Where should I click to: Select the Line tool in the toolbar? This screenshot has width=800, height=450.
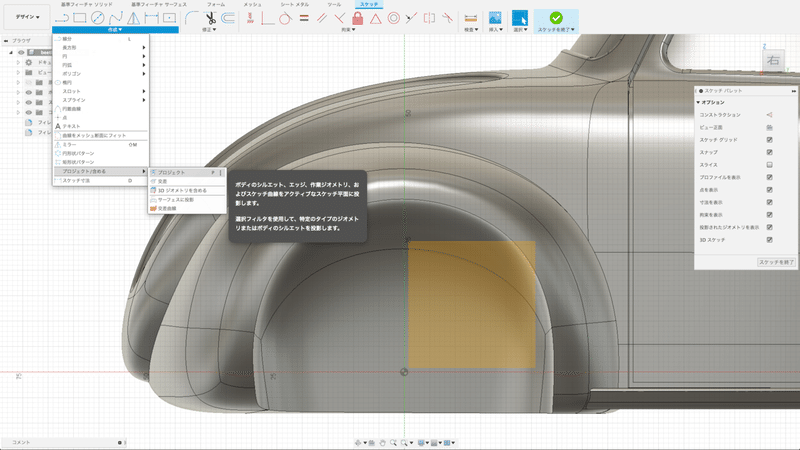64,17
